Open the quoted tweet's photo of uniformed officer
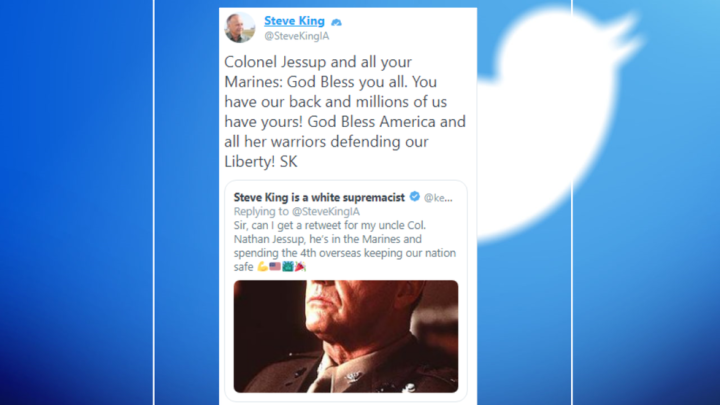Screen dimensions: 720x405 tap(346, 337)
